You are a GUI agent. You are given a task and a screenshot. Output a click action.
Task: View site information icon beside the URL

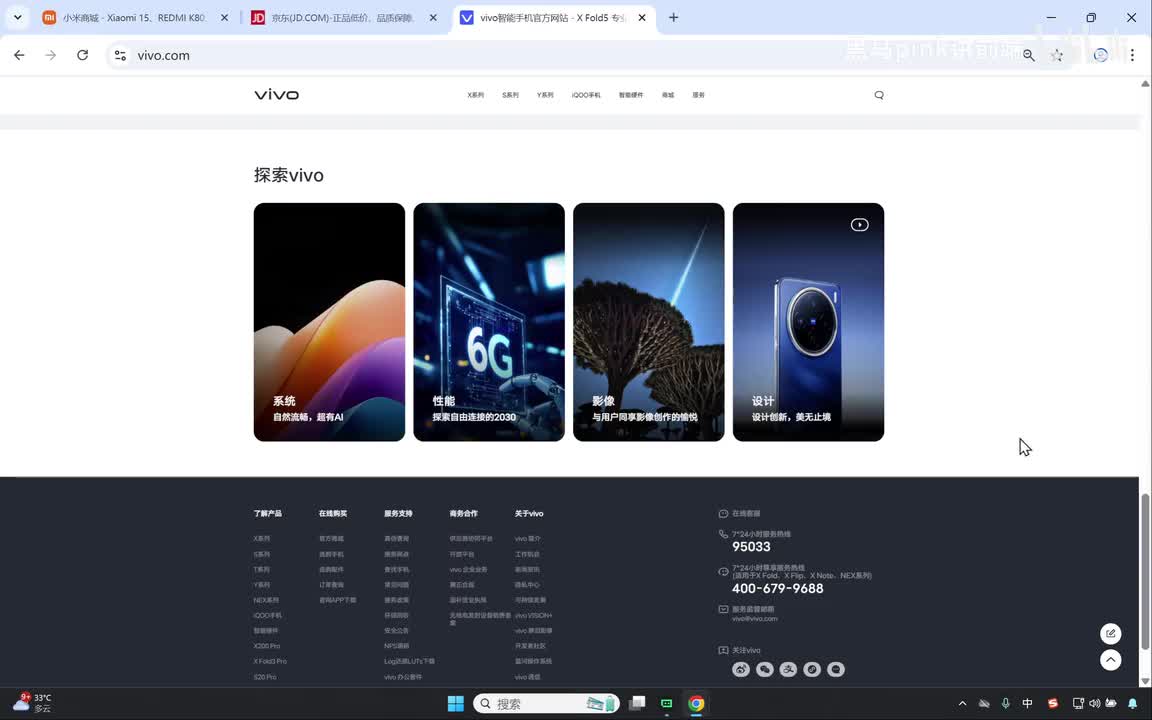click(x=120, y=55)
